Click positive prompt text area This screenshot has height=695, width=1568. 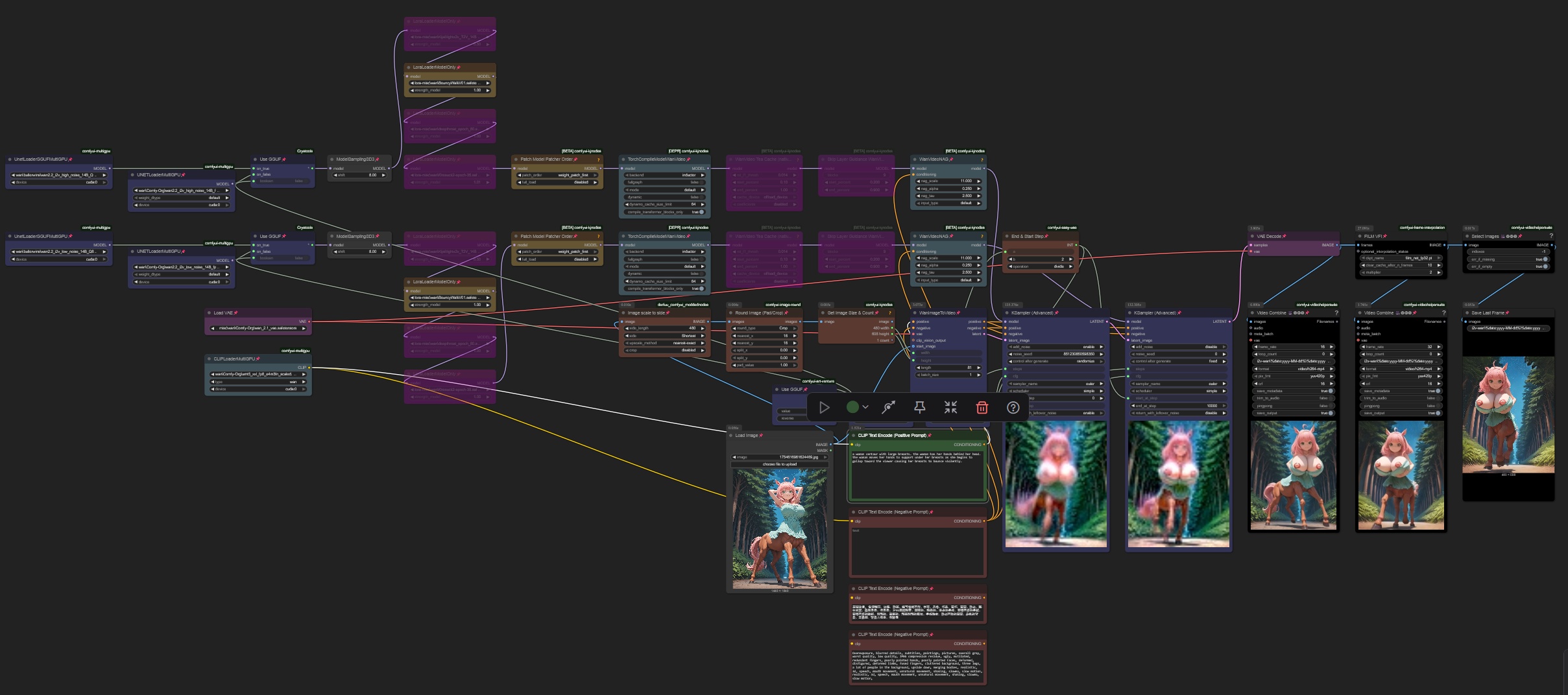point(917,475)
